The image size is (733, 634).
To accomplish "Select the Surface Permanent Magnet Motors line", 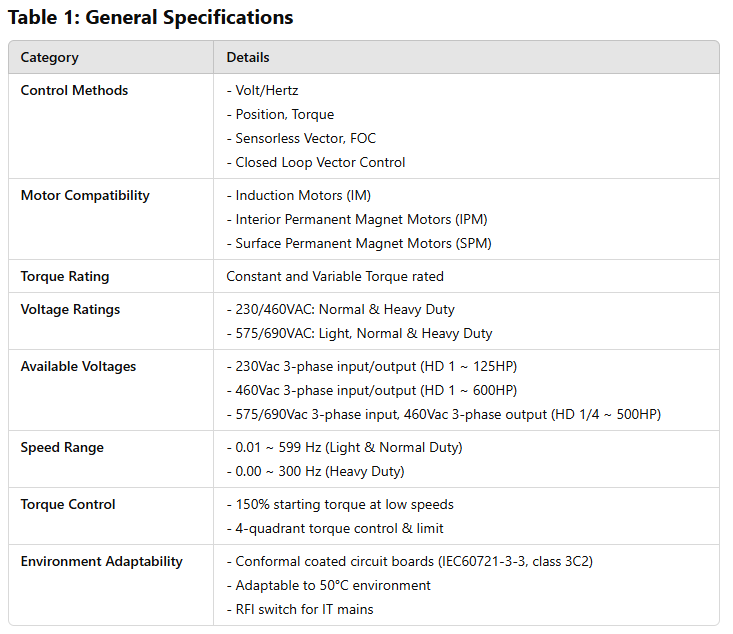I will (x=359, y=243).
